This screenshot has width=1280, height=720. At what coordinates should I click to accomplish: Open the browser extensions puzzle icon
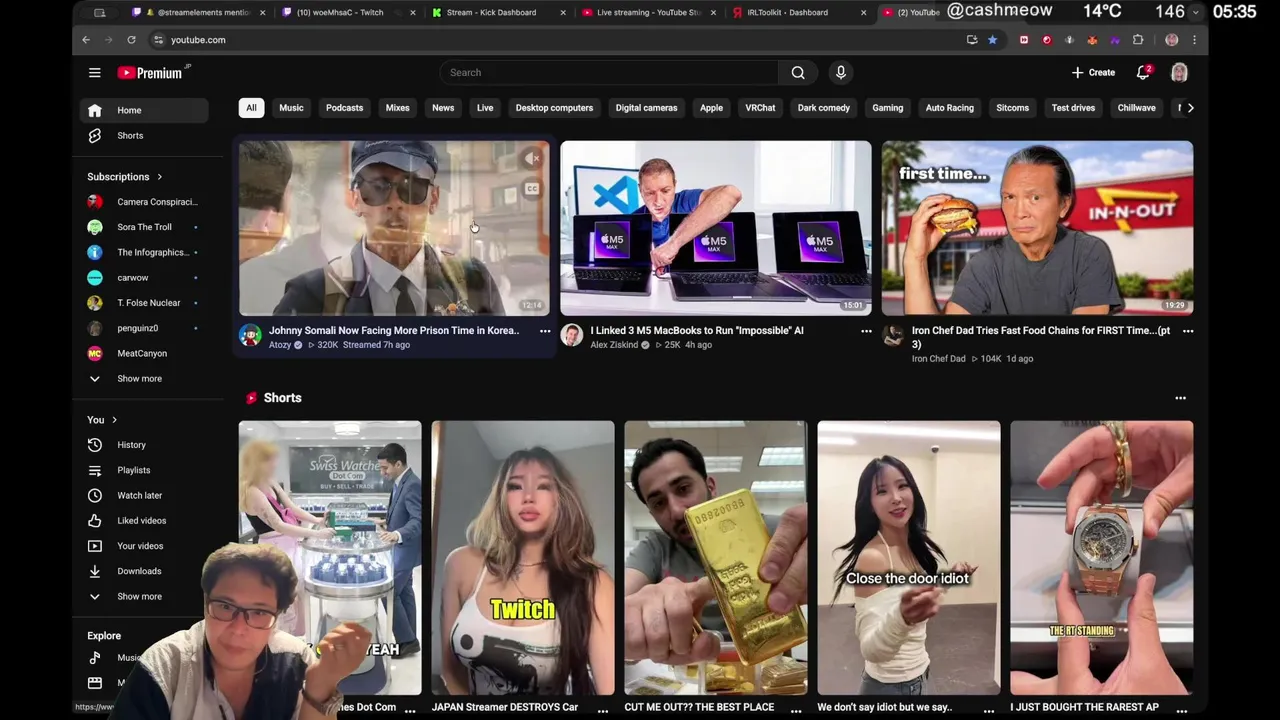pyautogui.click(x=1138, y=40)
